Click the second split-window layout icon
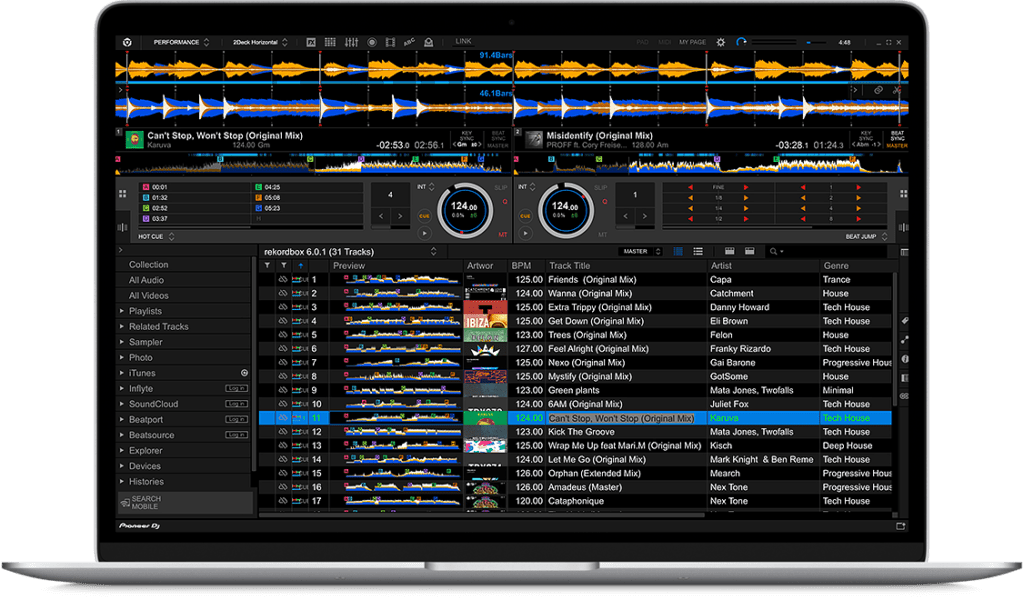Viewport: 1024px width, 610px height. pos(750,251)
